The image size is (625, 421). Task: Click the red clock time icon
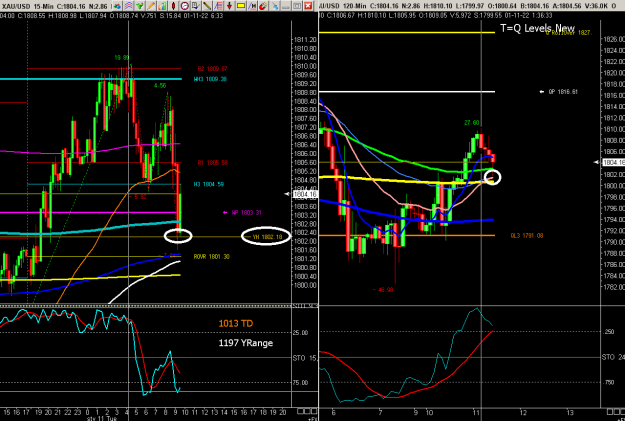185,6
